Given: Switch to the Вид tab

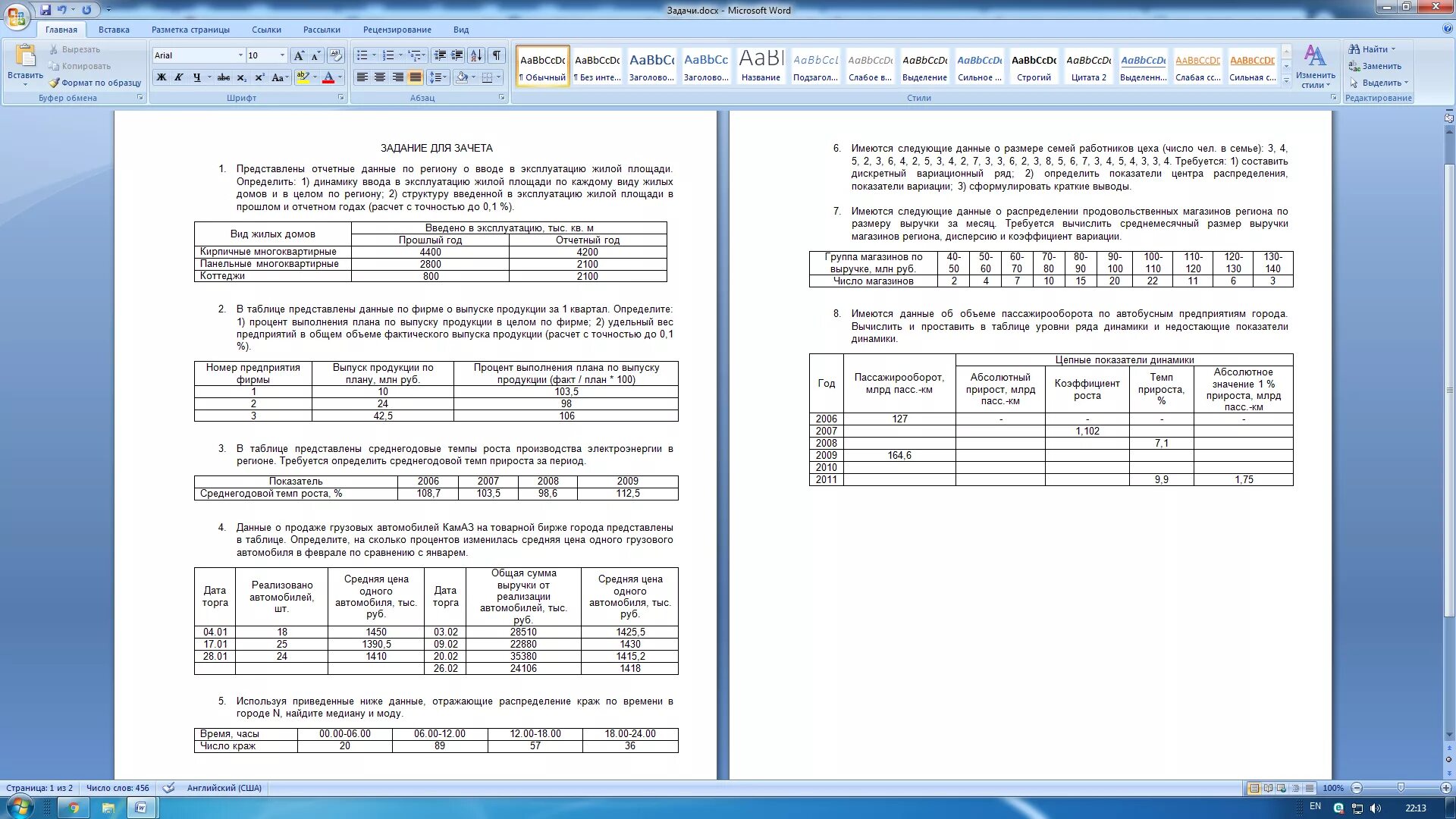Looking at the screenshot, I should point(461,30).
